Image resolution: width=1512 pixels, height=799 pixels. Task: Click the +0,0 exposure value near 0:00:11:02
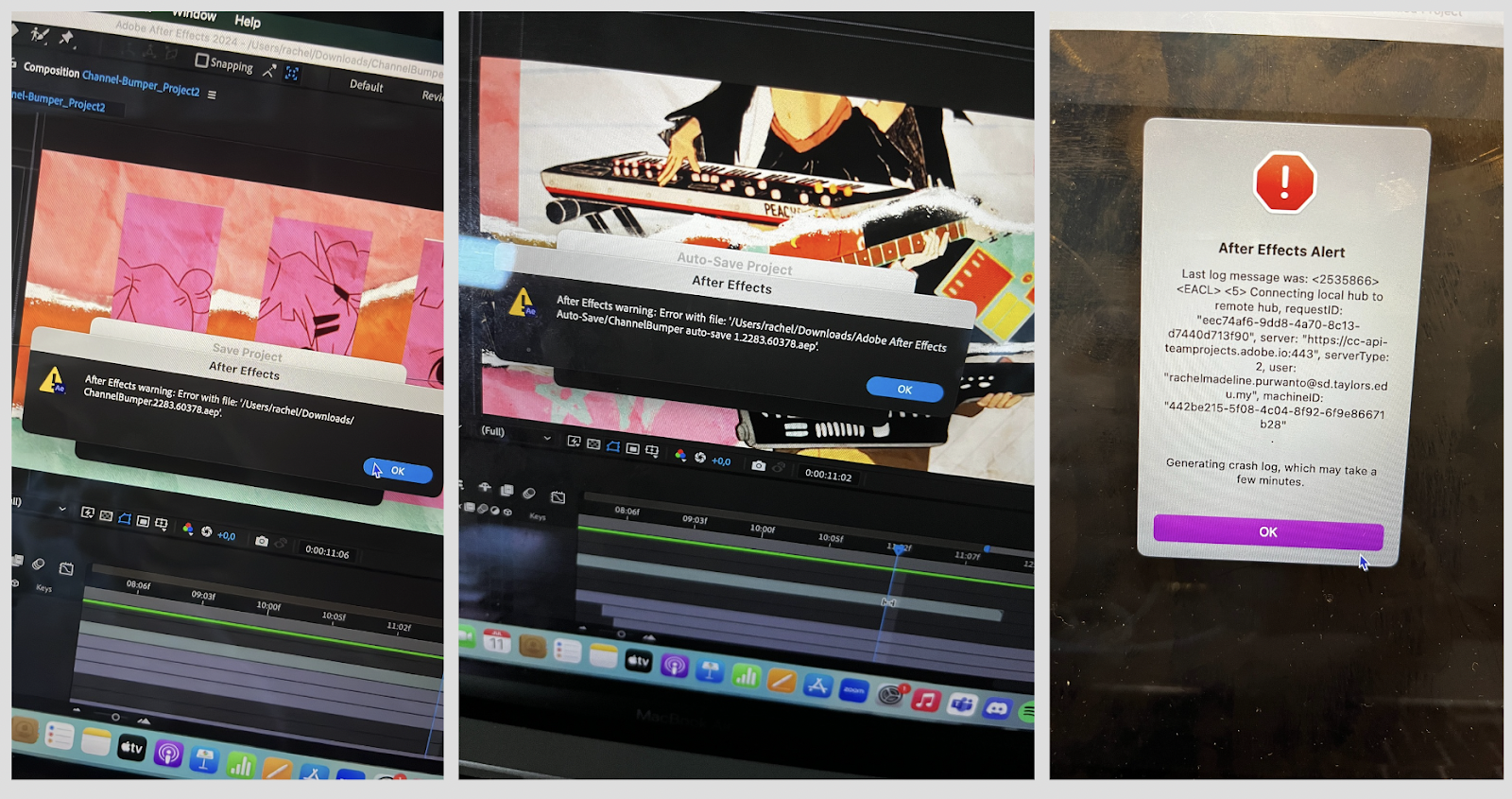point(721,461)
